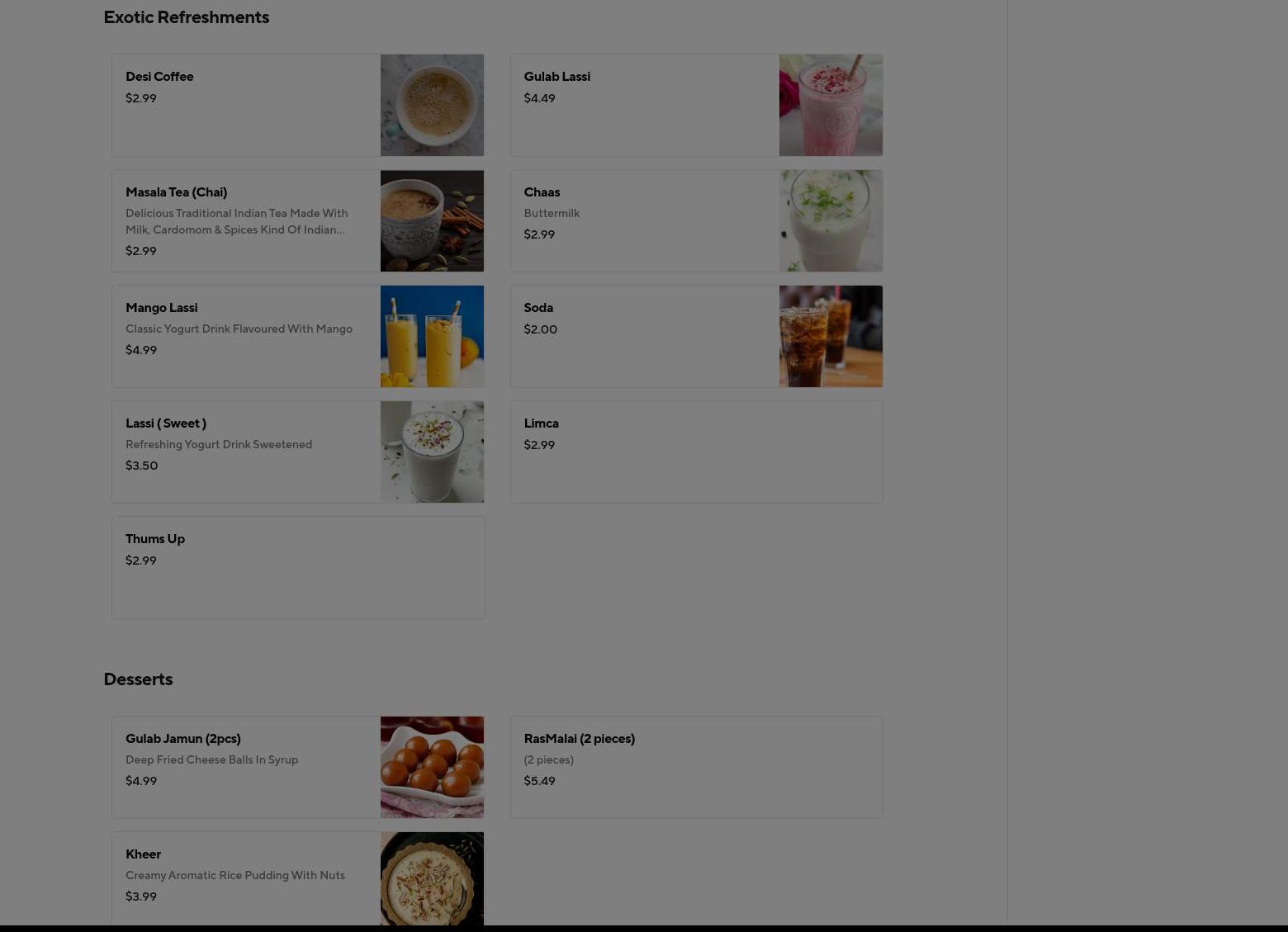The image size is (1288, 932).
Task: Select the Soda item priced $2.00
Action: coord(696,336)
